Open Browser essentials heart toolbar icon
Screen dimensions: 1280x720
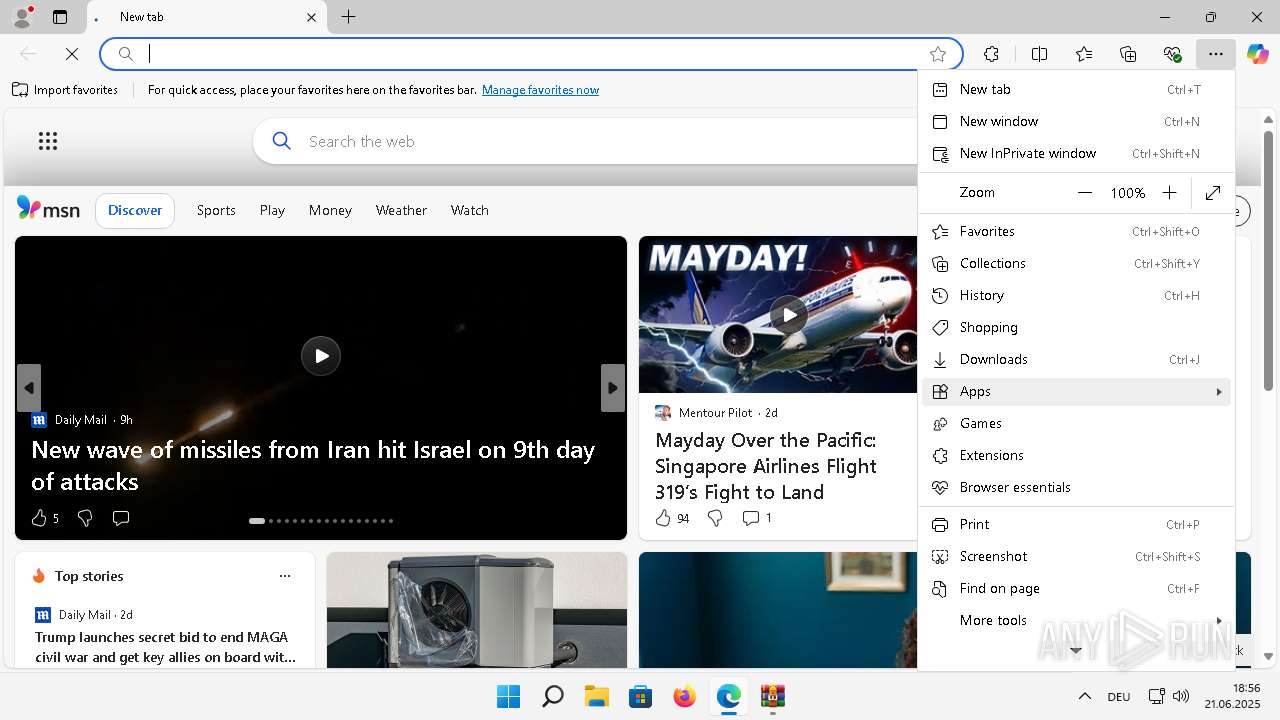click(x=1172, y=54)
